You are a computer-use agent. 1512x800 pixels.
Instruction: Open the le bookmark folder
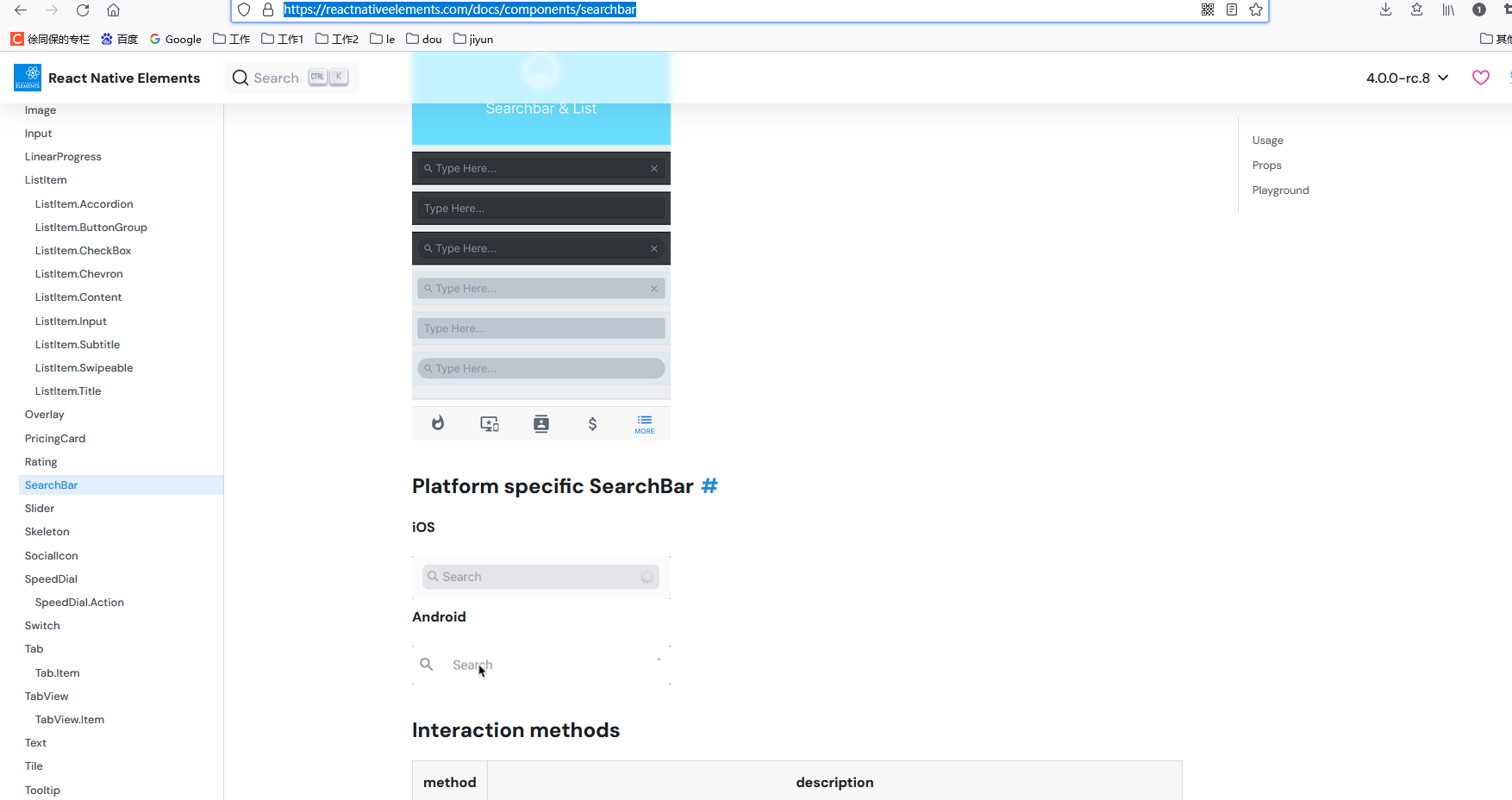click(382, 39)
